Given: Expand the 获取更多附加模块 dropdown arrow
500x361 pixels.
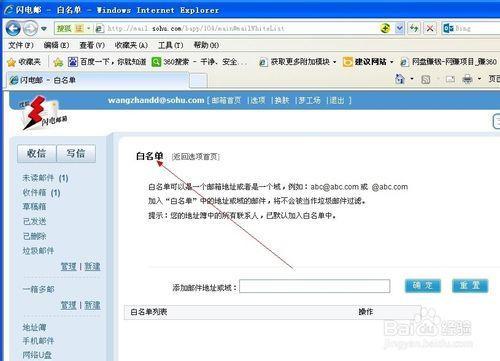Looking at the screenshot, I should (x=334, y=62).
